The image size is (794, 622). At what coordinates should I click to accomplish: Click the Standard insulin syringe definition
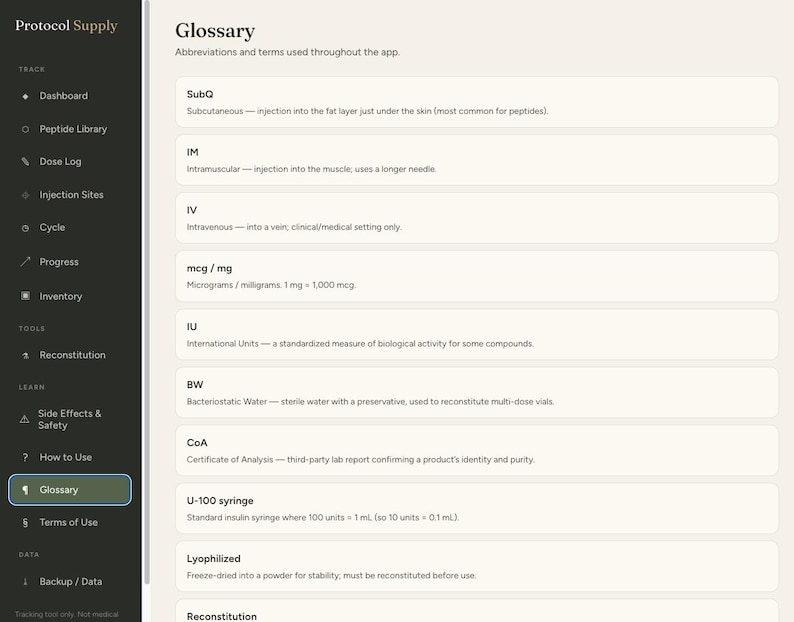coord(323,518)
